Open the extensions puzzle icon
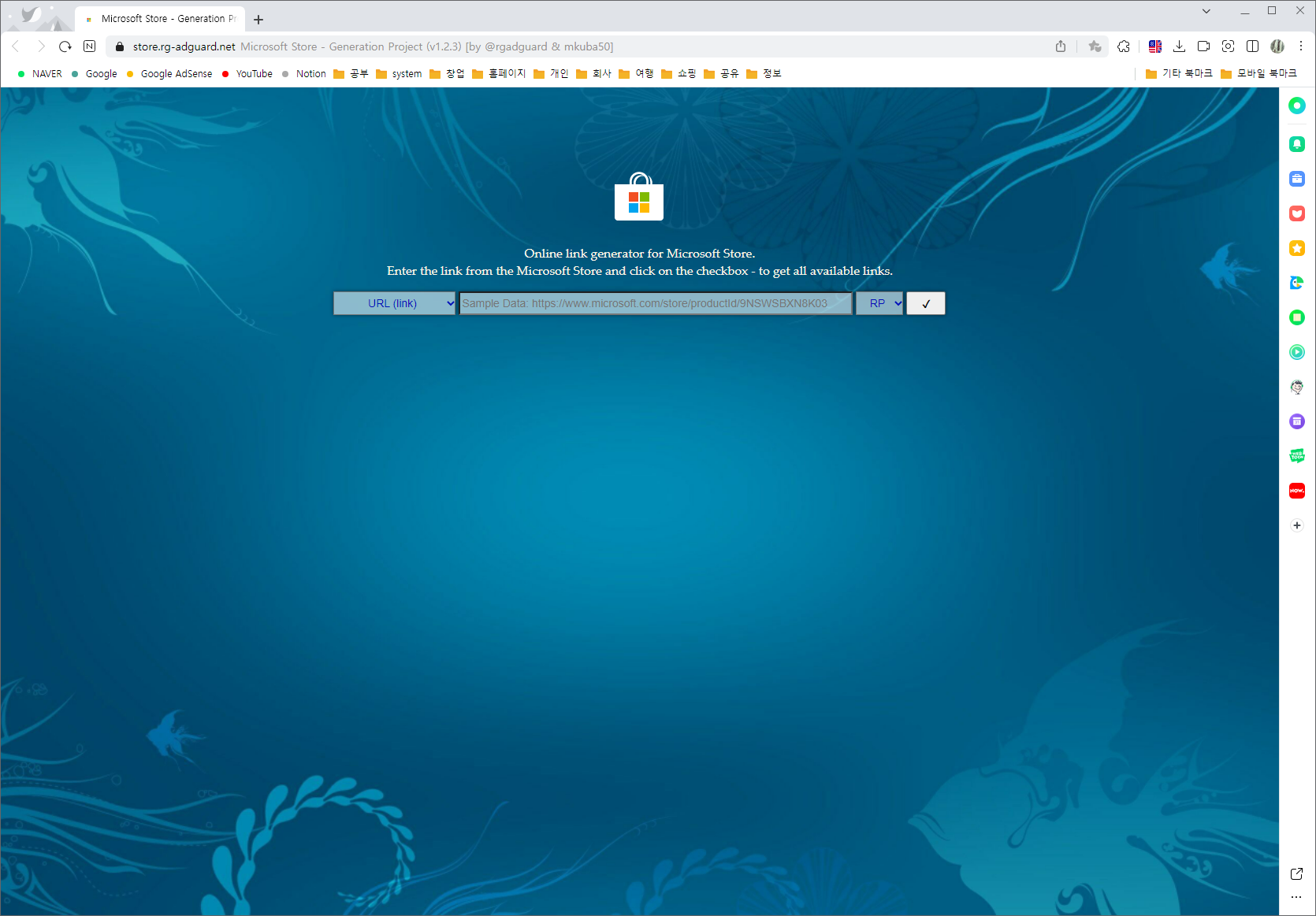1316x916 pixels. click(1124, 46)
